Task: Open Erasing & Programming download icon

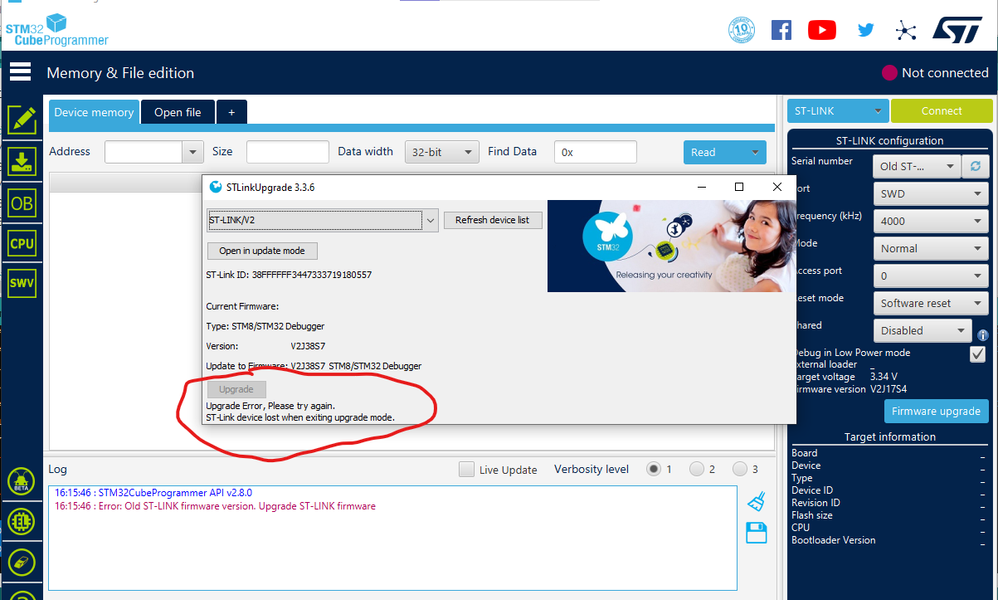Action: [x=22, y=162]
